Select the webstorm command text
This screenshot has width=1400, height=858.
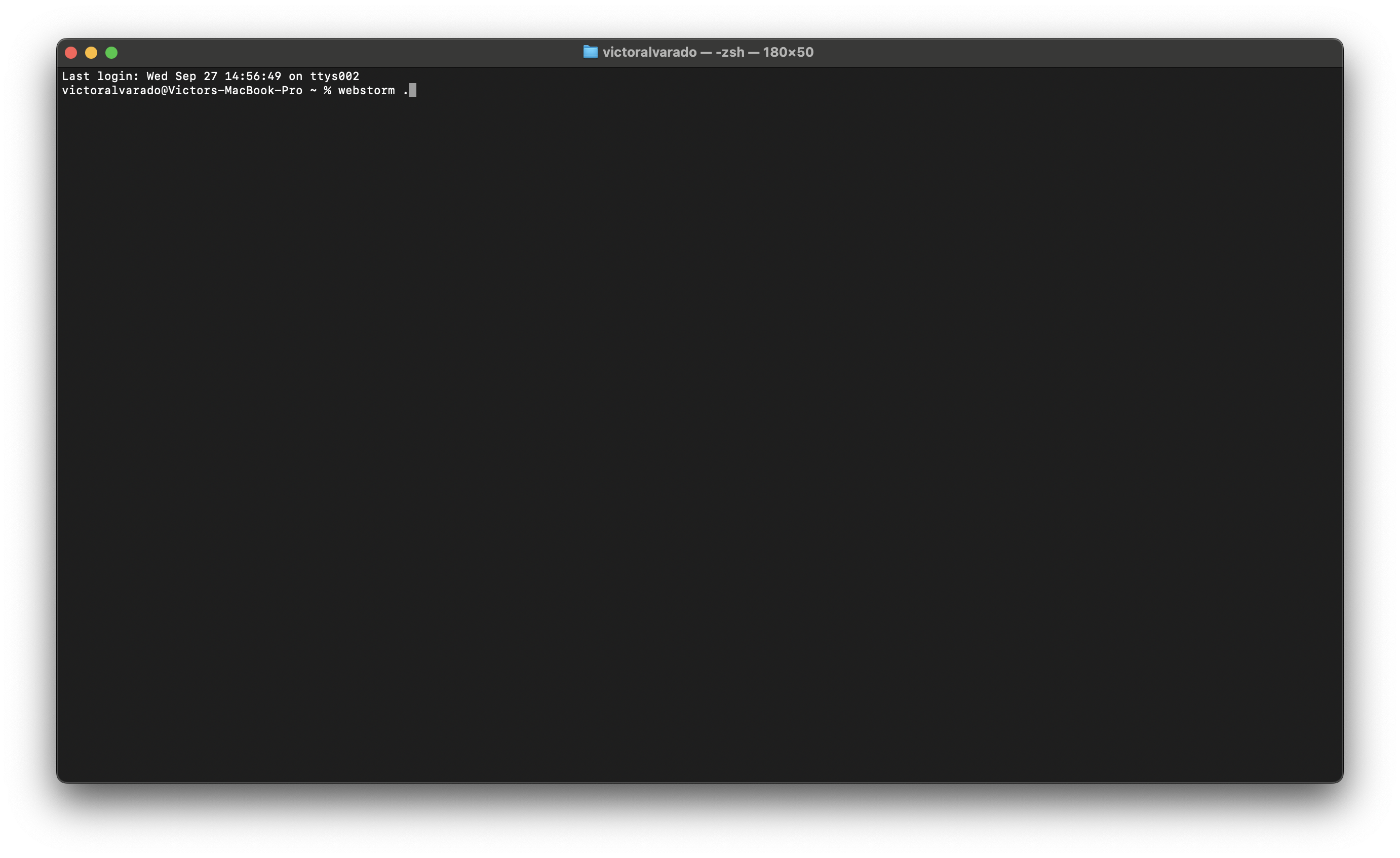pos(367,90)
